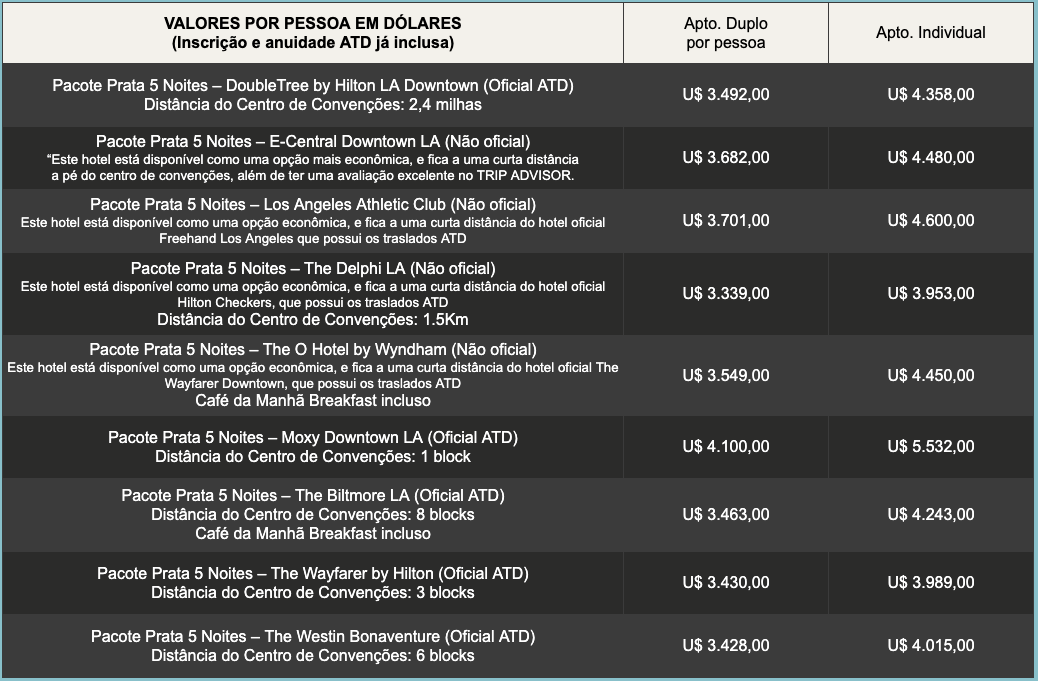Choose The Wayfarer by Hilton package

(312, 574)
